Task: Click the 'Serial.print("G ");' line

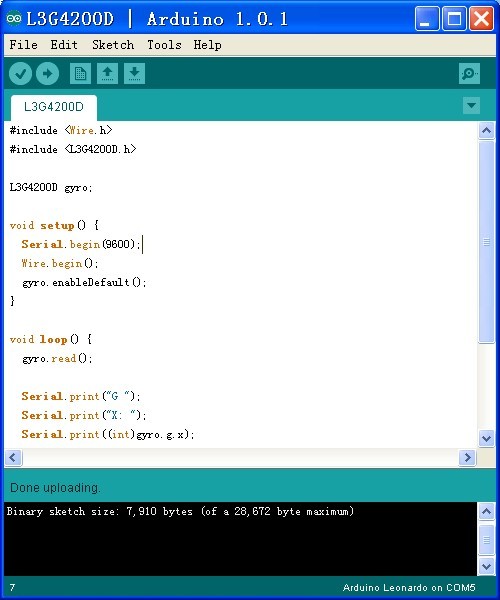Action: coord(81,396)
